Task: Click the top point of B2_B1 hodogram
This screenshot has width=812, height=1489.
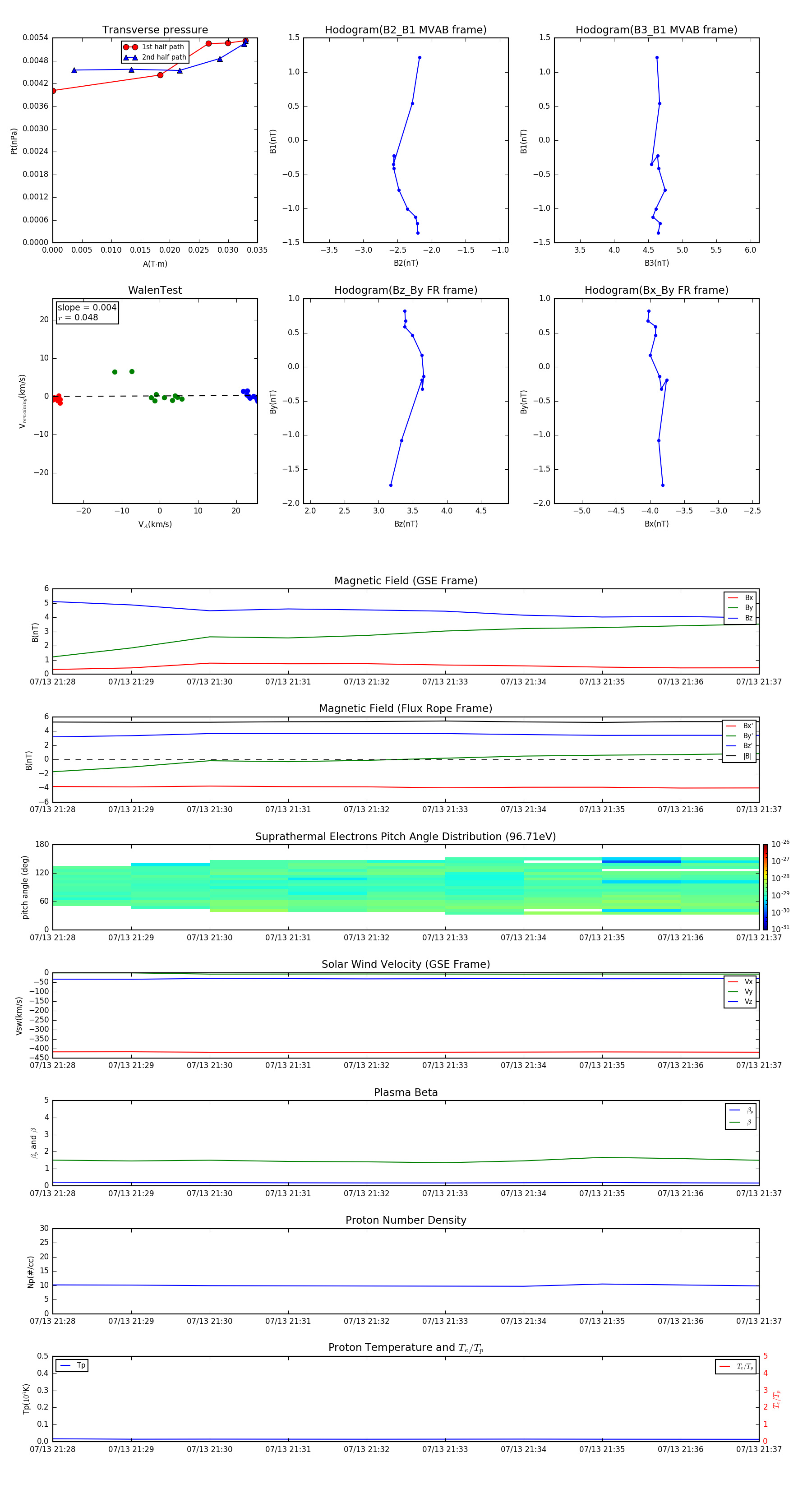Action: 420,58
